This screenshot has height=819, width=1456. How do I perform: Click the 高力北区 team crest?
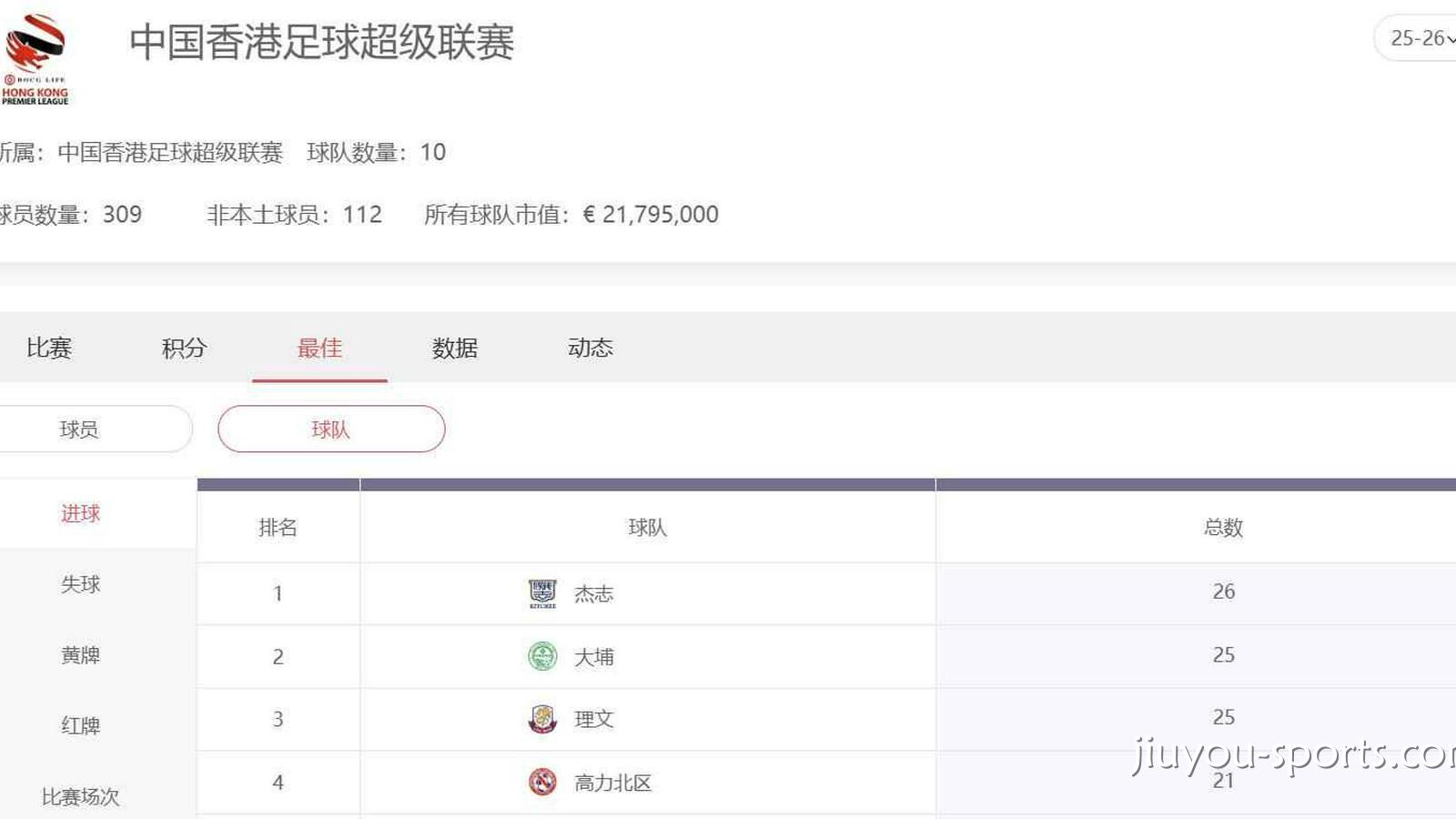(542, 782)
